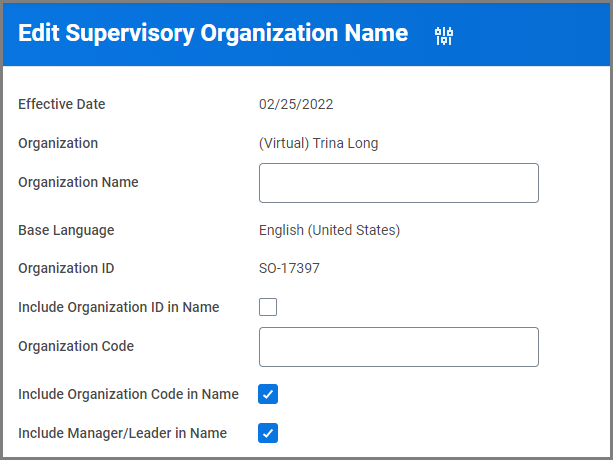Click the Organization Code text field
The image size is (613, 460).
tap(398, 347)
